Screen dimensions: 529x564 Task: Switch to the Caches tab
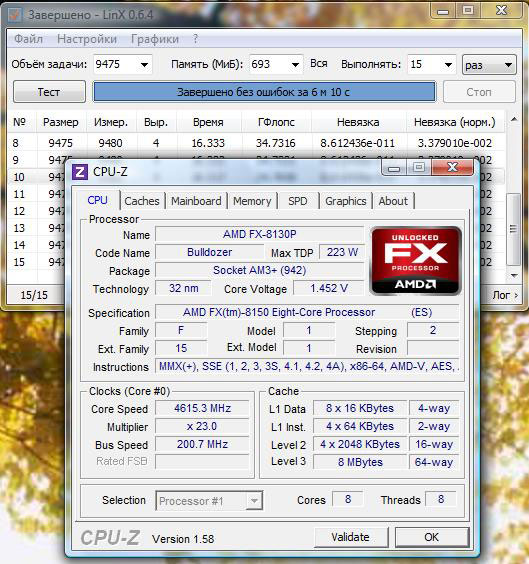click(x=142, y=201)
